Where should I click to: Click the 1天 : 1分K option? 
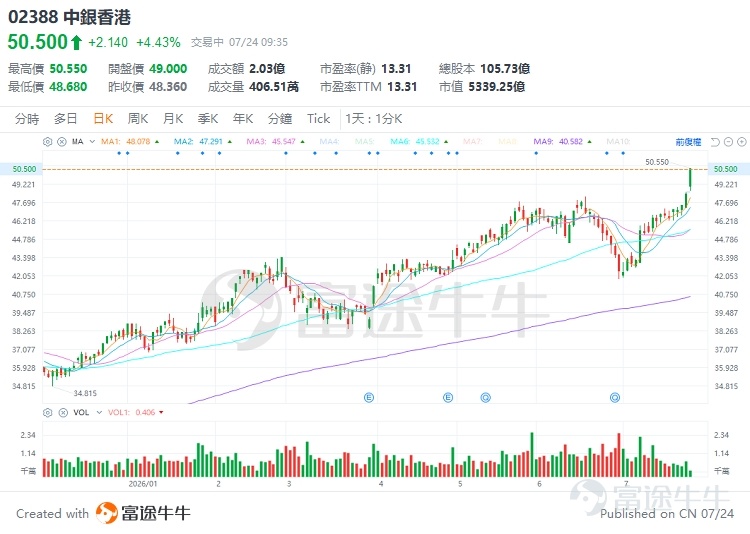[374, 119]
